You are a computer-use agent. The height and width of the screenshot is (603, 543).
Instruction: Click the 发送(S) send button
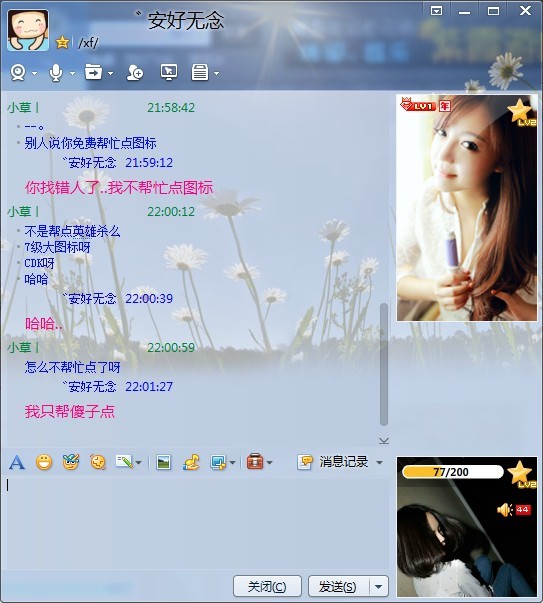click(338, 586)
